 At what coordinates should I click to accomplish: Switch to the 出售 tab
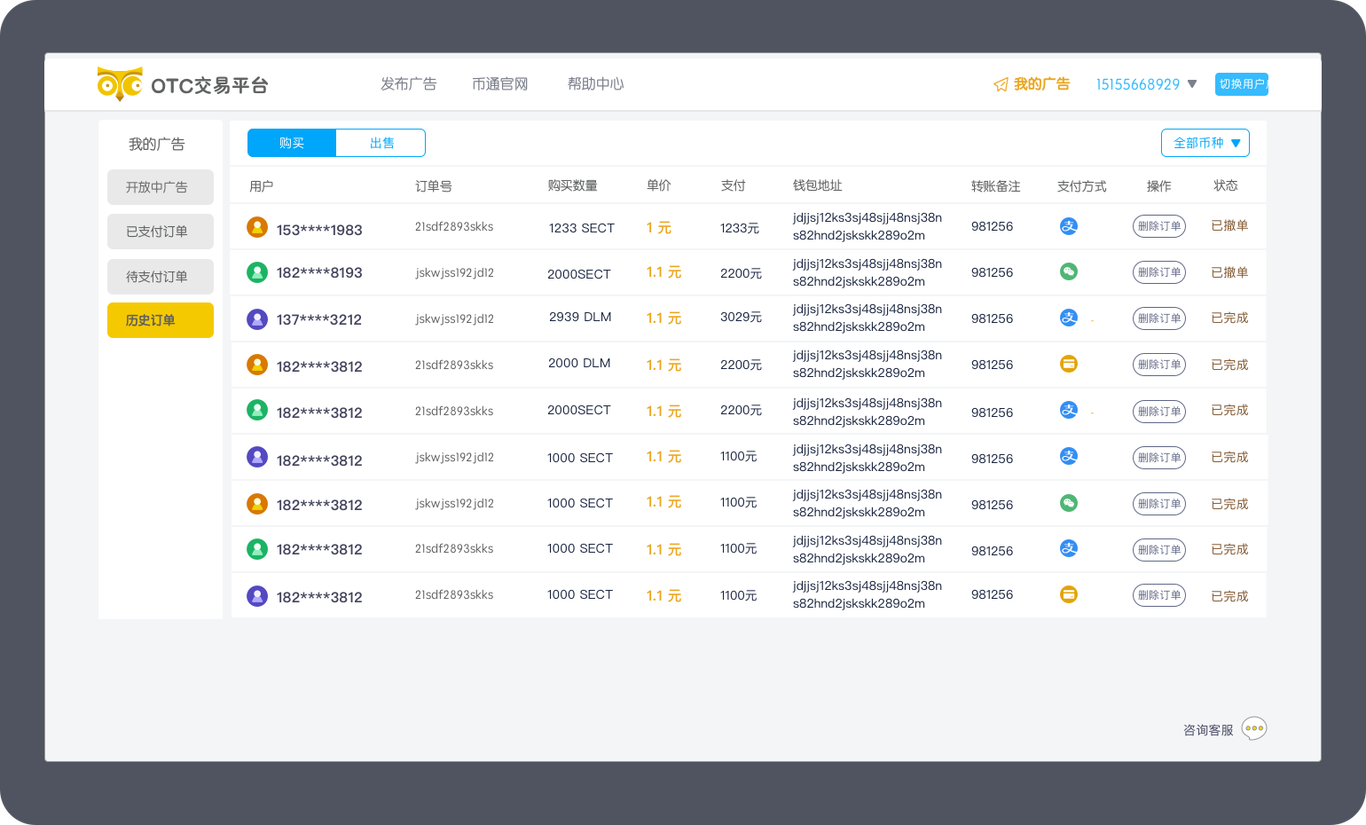(x=381, y=143)
